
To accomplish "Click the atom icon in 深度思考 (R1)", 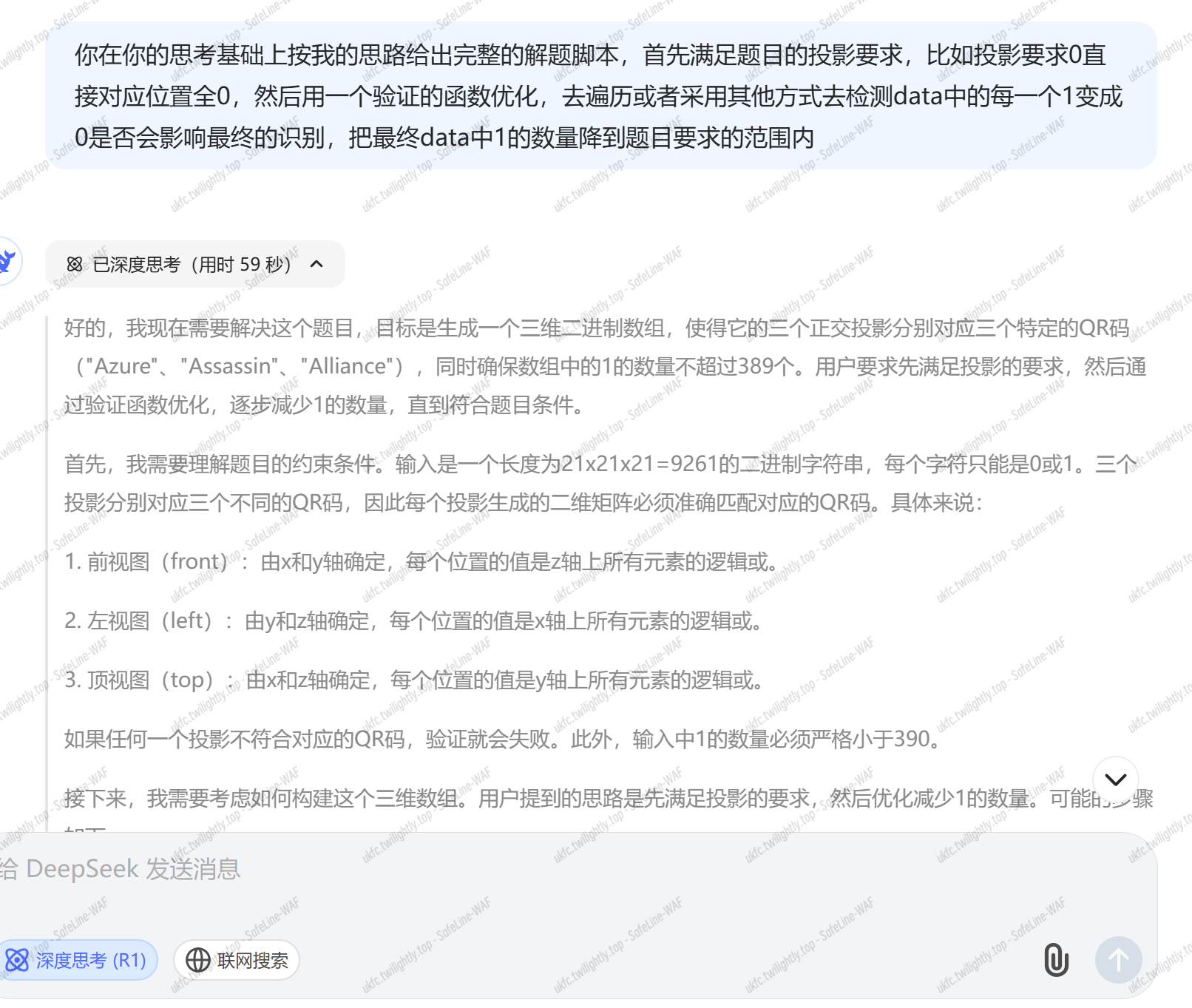I will tap(17, 960).
